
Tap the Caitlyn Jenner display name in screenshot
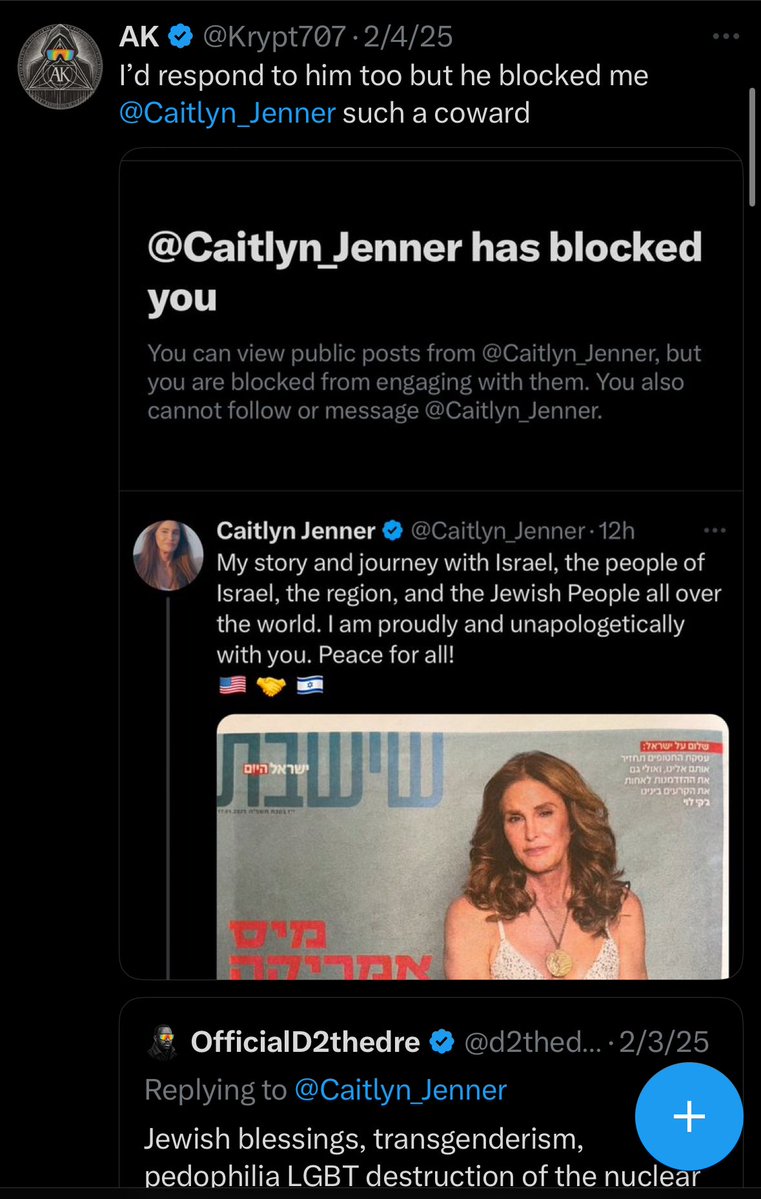pyautogui.click(x=296, y=530)
